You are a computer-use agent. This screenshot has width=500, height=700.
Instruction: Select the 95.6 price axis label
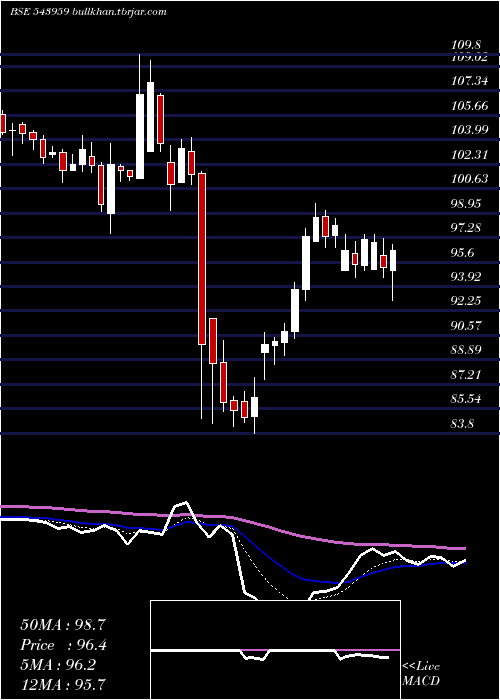coord(463,253)
